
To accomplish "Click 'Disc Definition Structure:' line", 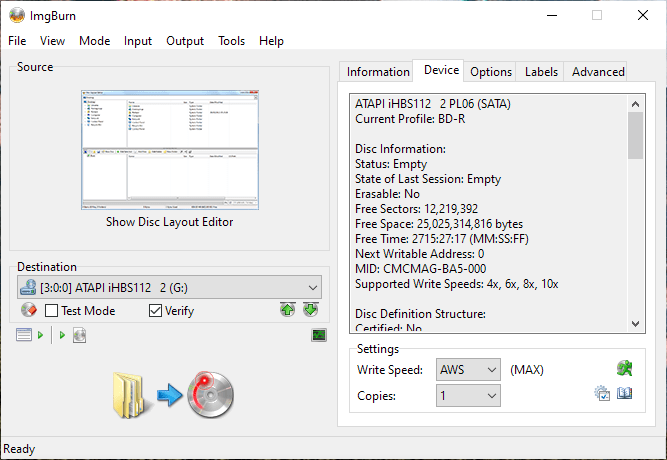I will tap(420, 314).
